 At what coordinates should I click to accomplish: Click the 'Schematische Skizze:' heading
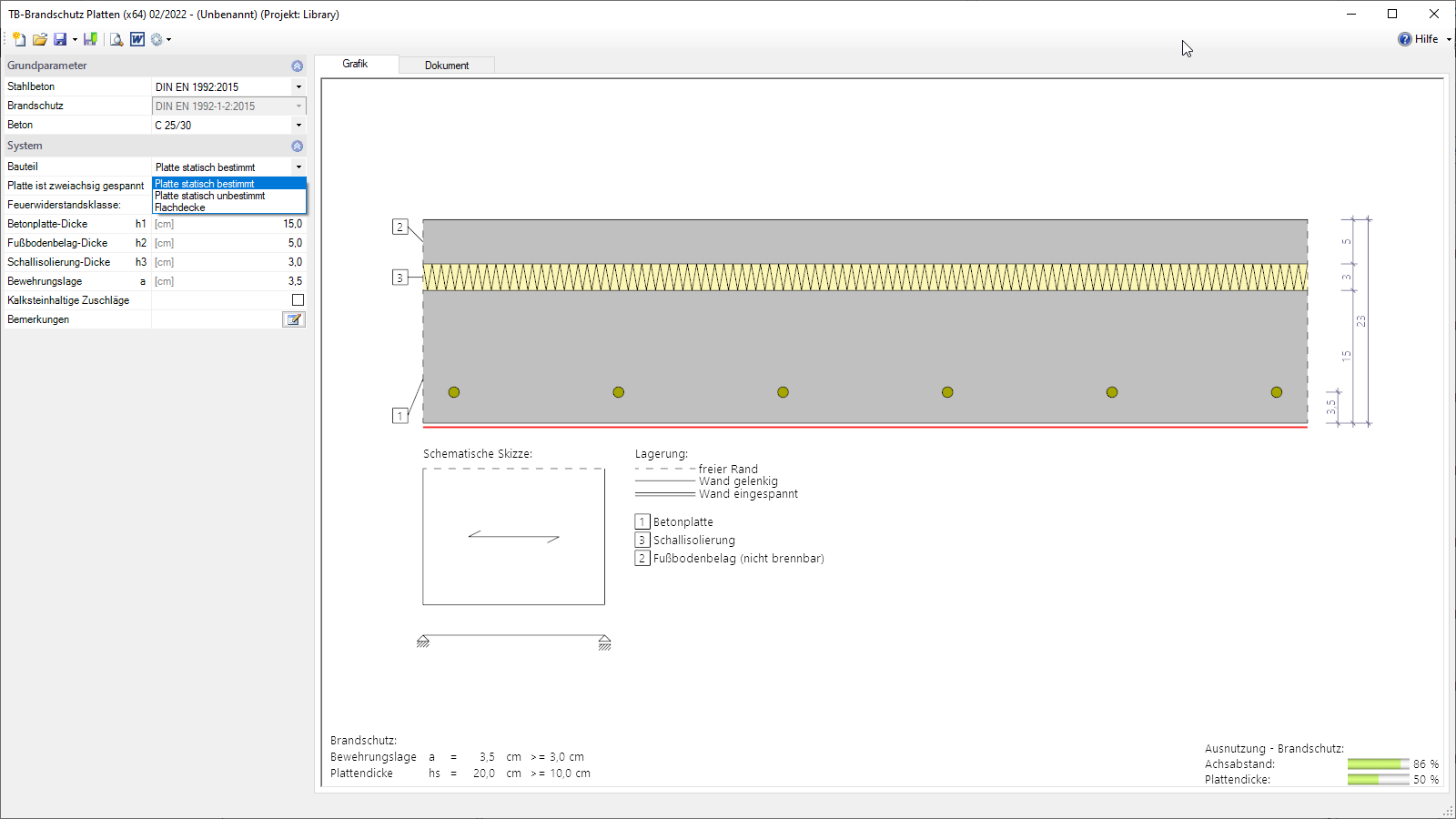(x=478, y=454)
